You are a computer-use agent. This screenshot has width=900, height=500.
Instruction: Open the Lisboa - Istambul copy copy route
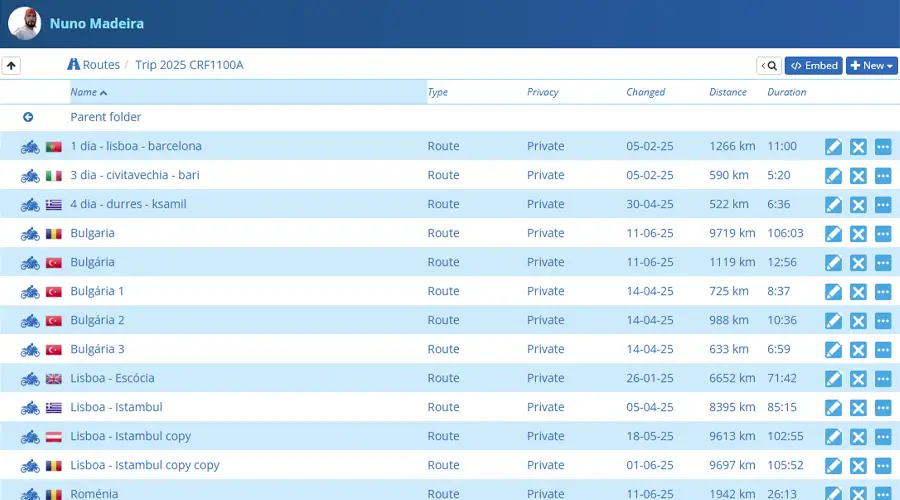pos(145,465)
